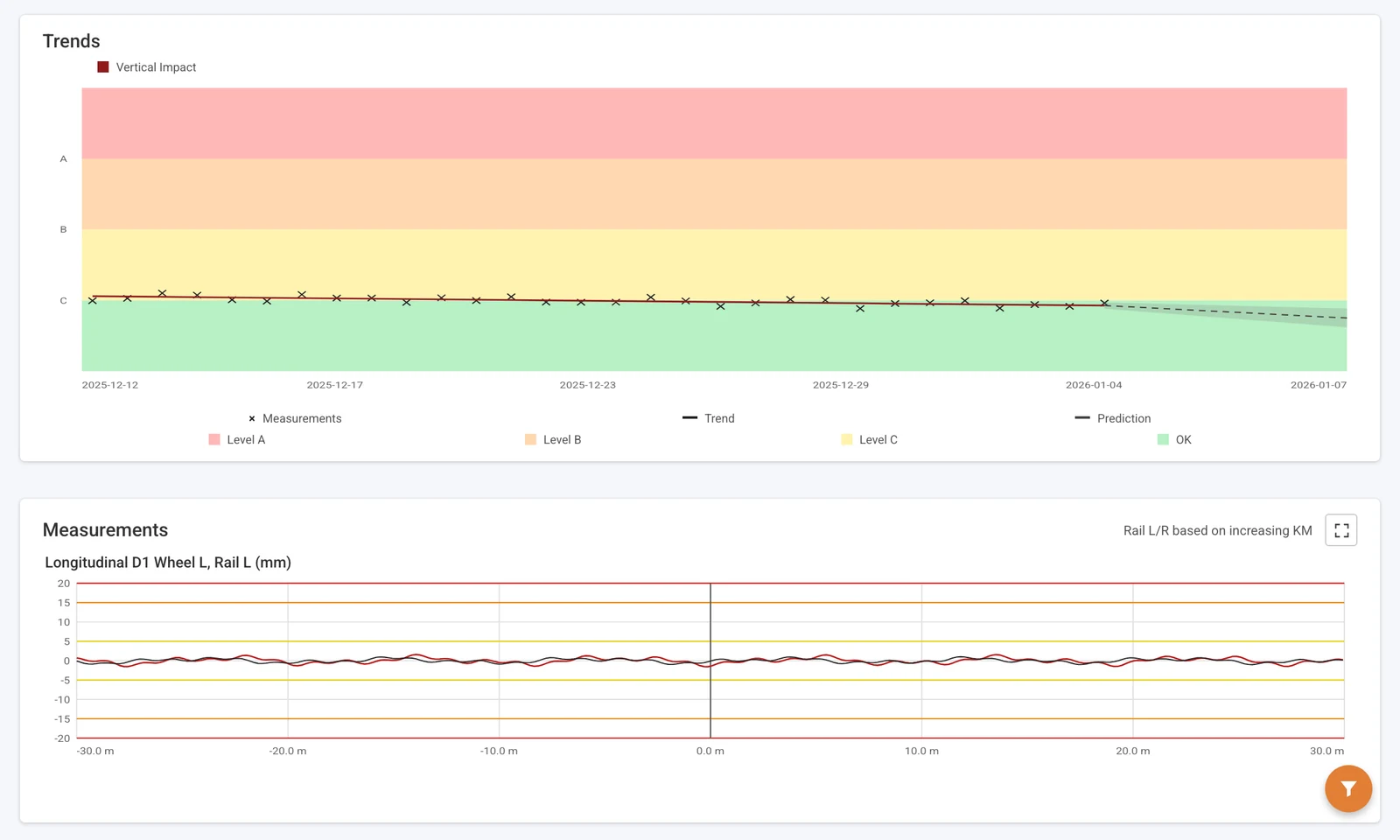Image resolution: width=1400 pixels, height=840 pixels.
Task: Click the A threshold axis label
Action: click(x=63, y=158)
